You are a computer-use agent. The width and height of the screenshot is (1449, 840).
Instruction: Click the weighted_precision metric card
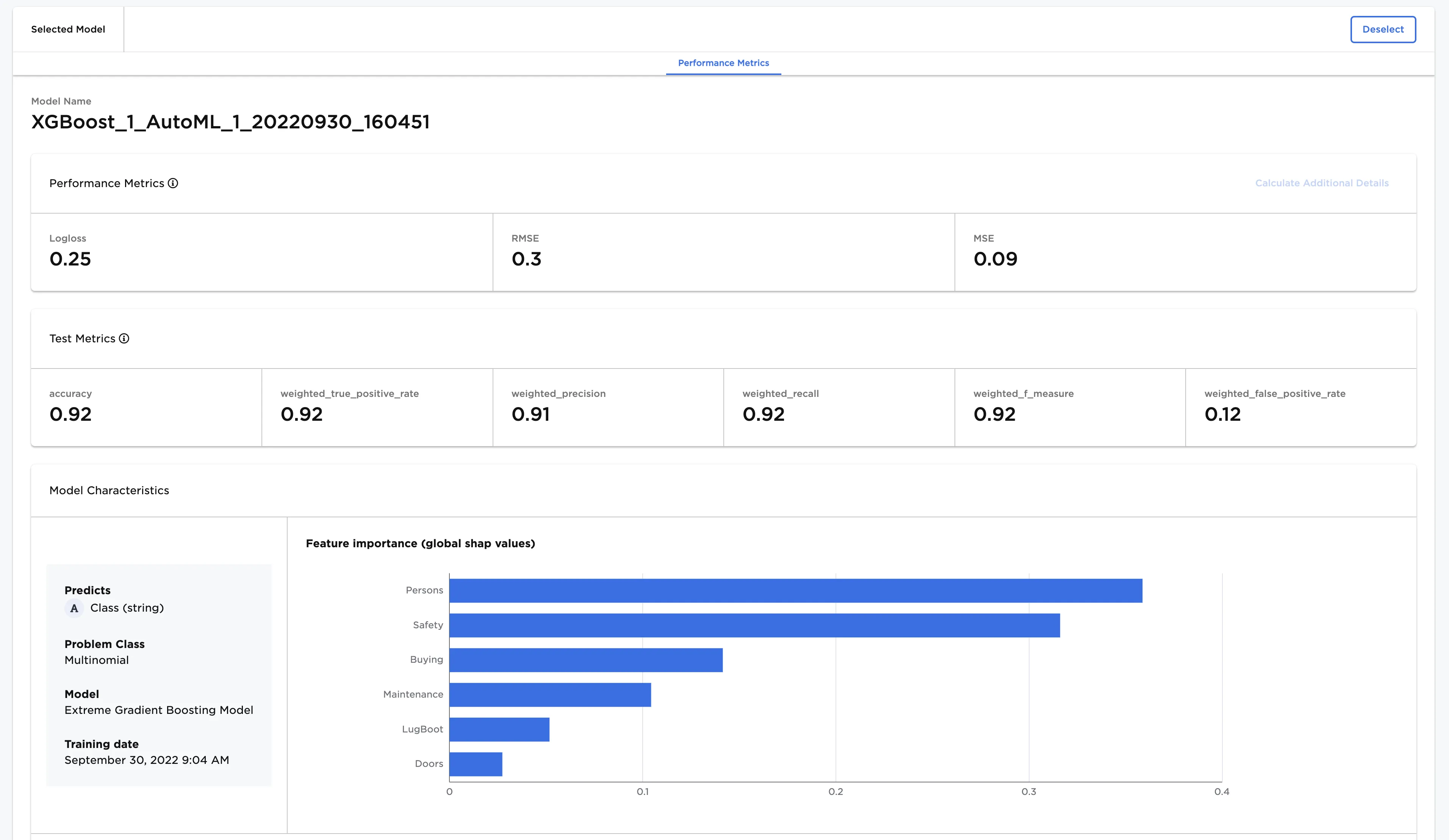click(608, 408)
